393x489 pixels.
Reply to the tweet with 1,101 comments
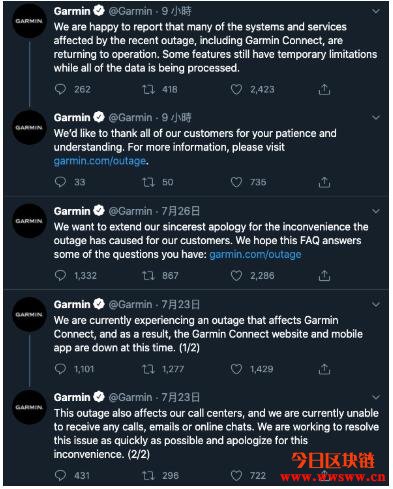coord(60,369)
